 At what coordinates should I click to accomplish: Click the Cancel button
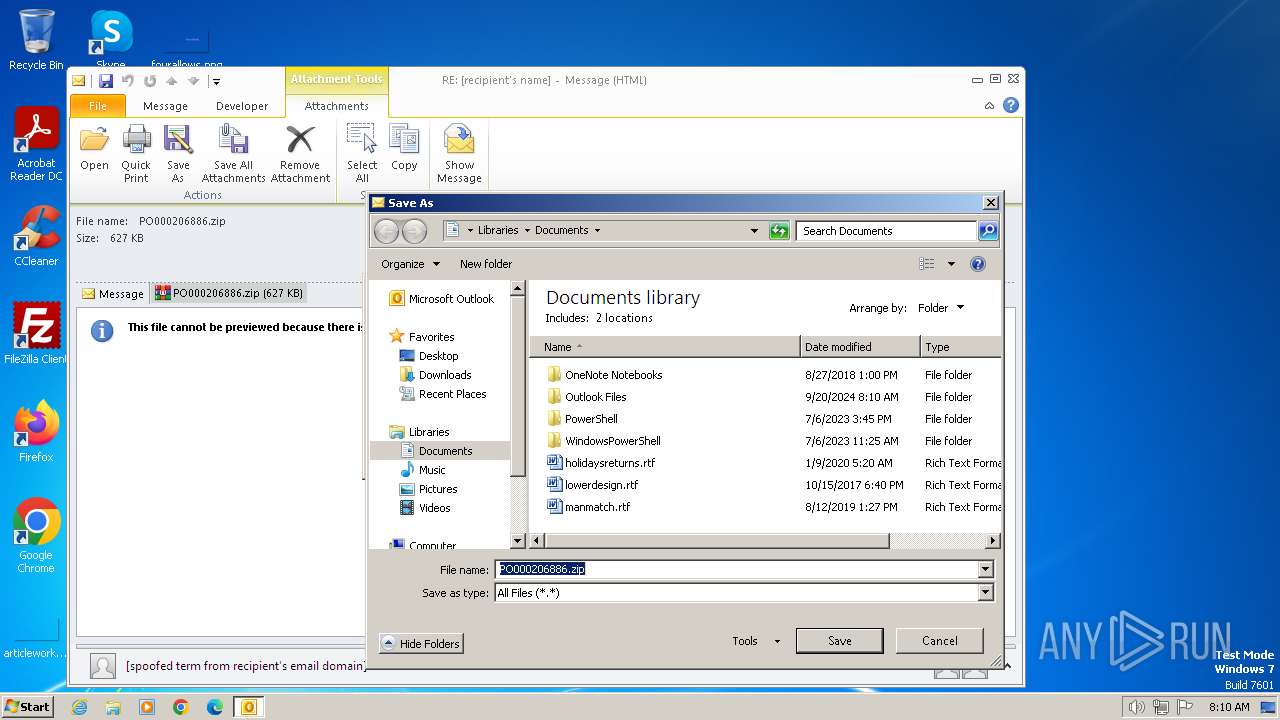tap(940, 641)
